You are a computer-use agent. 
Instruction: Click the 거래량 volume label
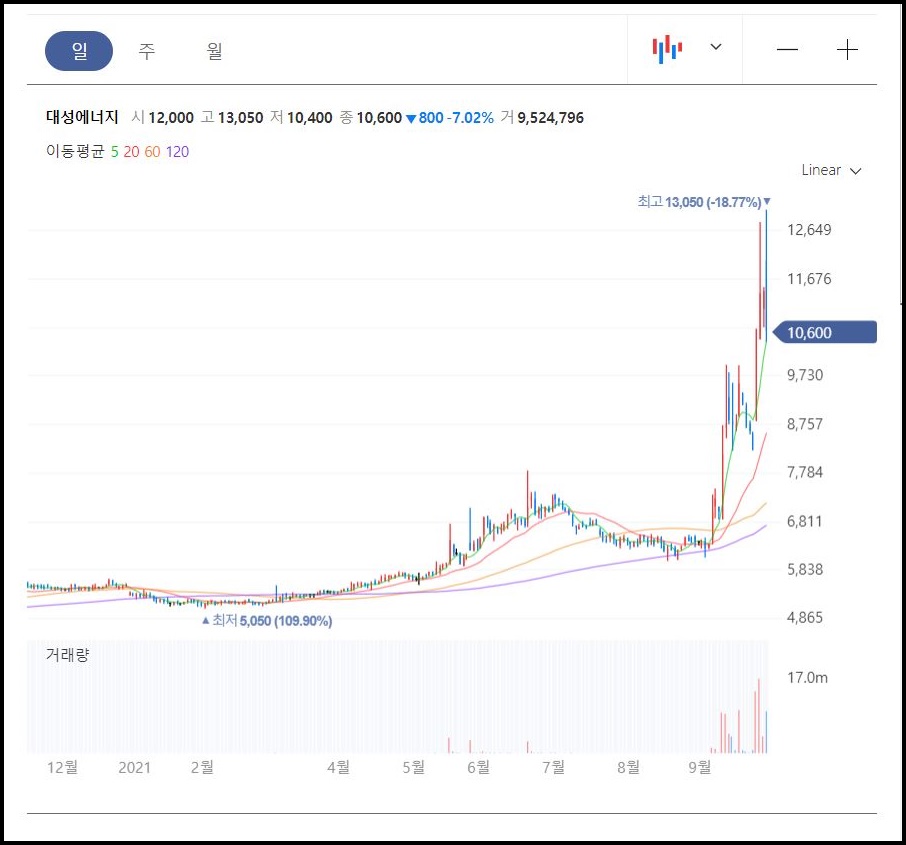pos(68,655)
